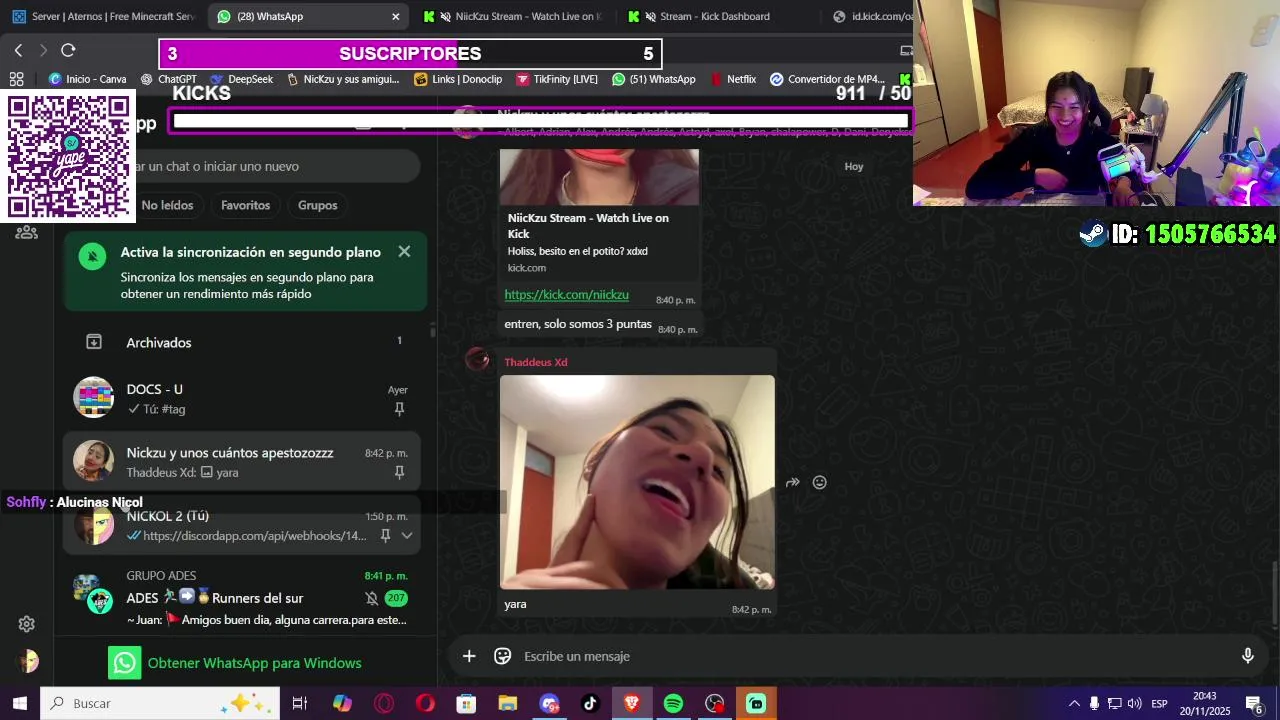Open Brave browser from taskbar

click(631, 703)
